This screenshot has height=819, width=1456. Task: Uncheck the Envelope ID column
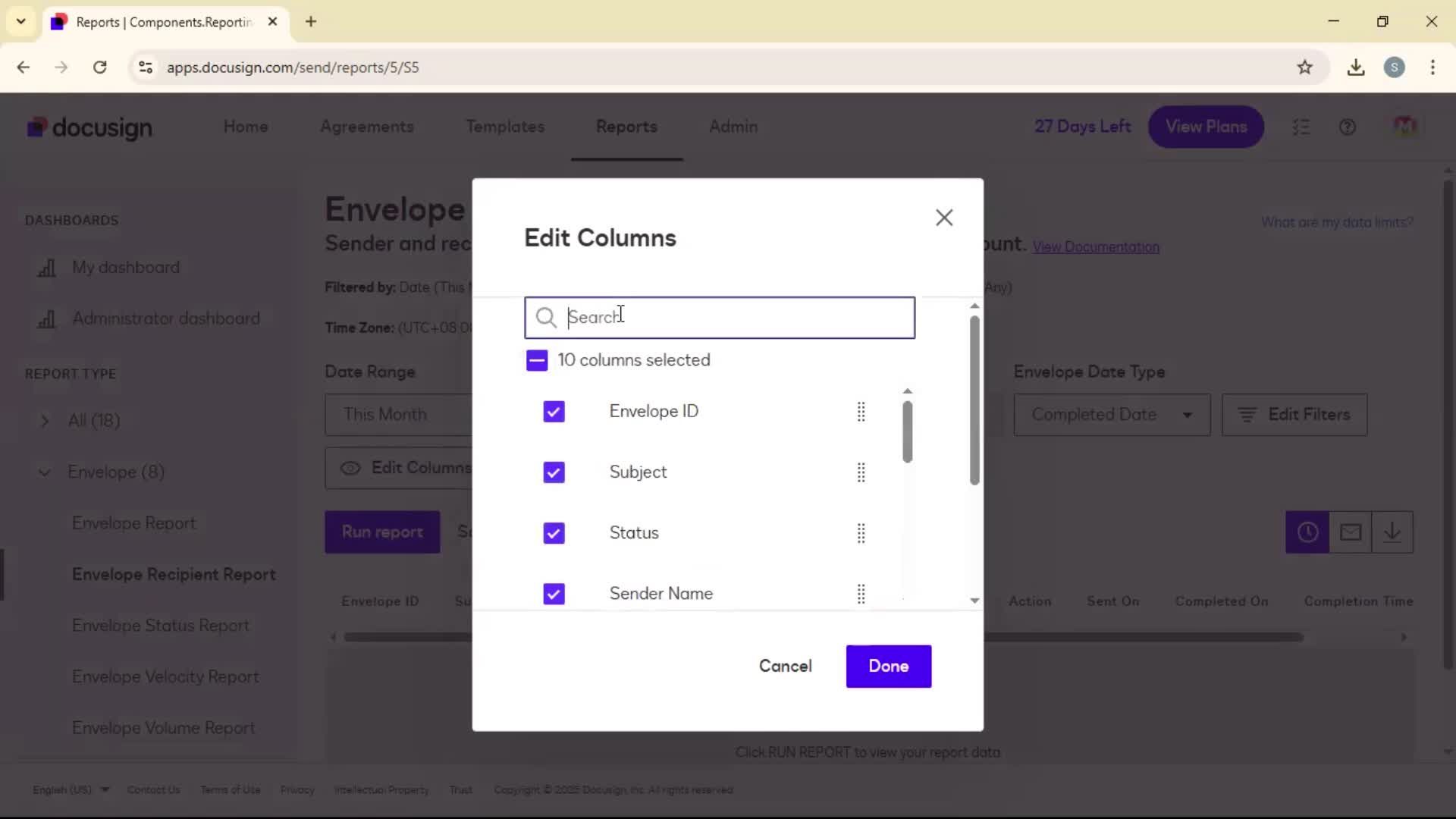554,411
